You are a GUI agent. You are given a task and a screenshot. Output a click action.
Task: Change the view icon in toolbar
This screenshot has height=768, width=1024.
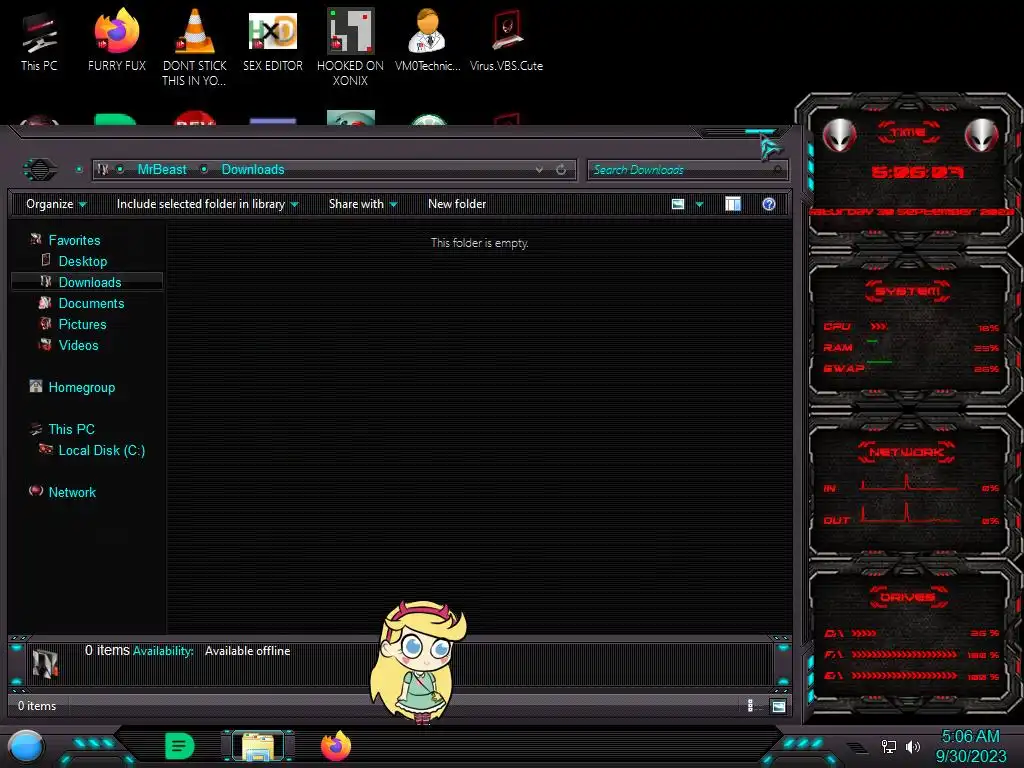tap(678, 204)
